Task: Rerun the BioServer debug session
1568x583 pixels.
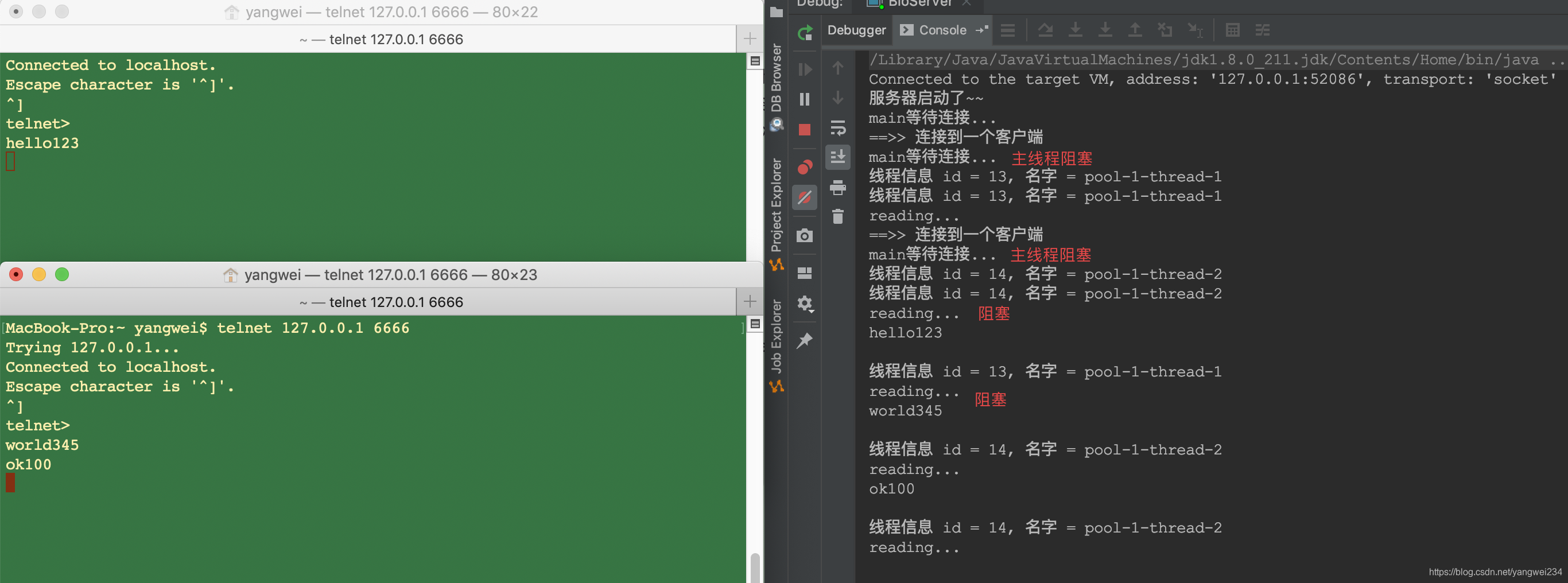Action: click(805, 32)
